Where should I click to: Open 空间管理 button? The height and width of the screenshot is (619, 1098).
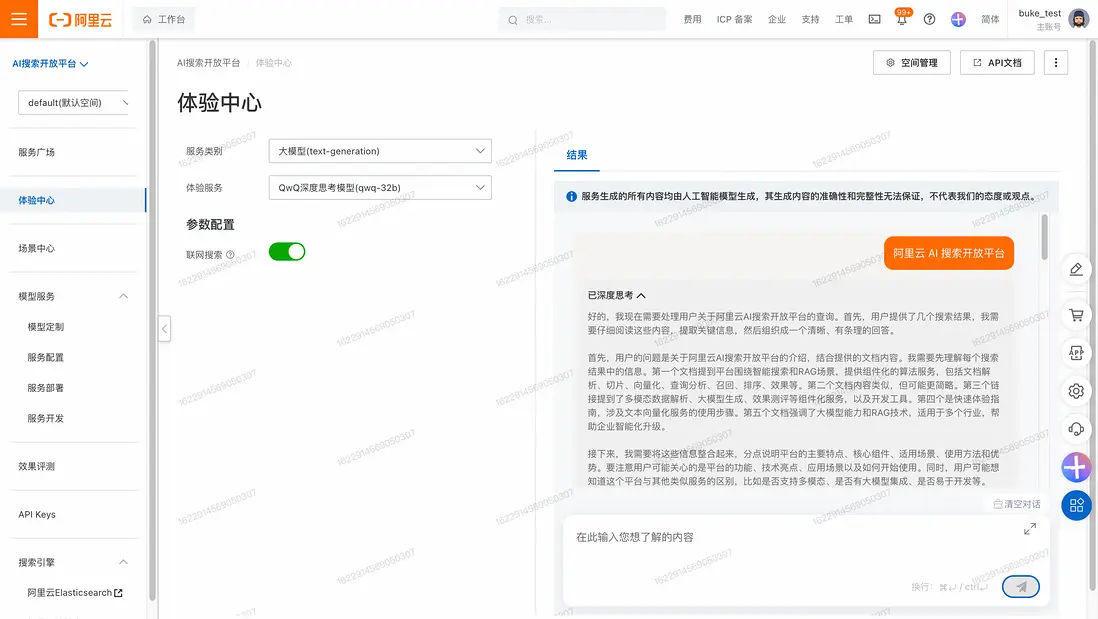912,62
